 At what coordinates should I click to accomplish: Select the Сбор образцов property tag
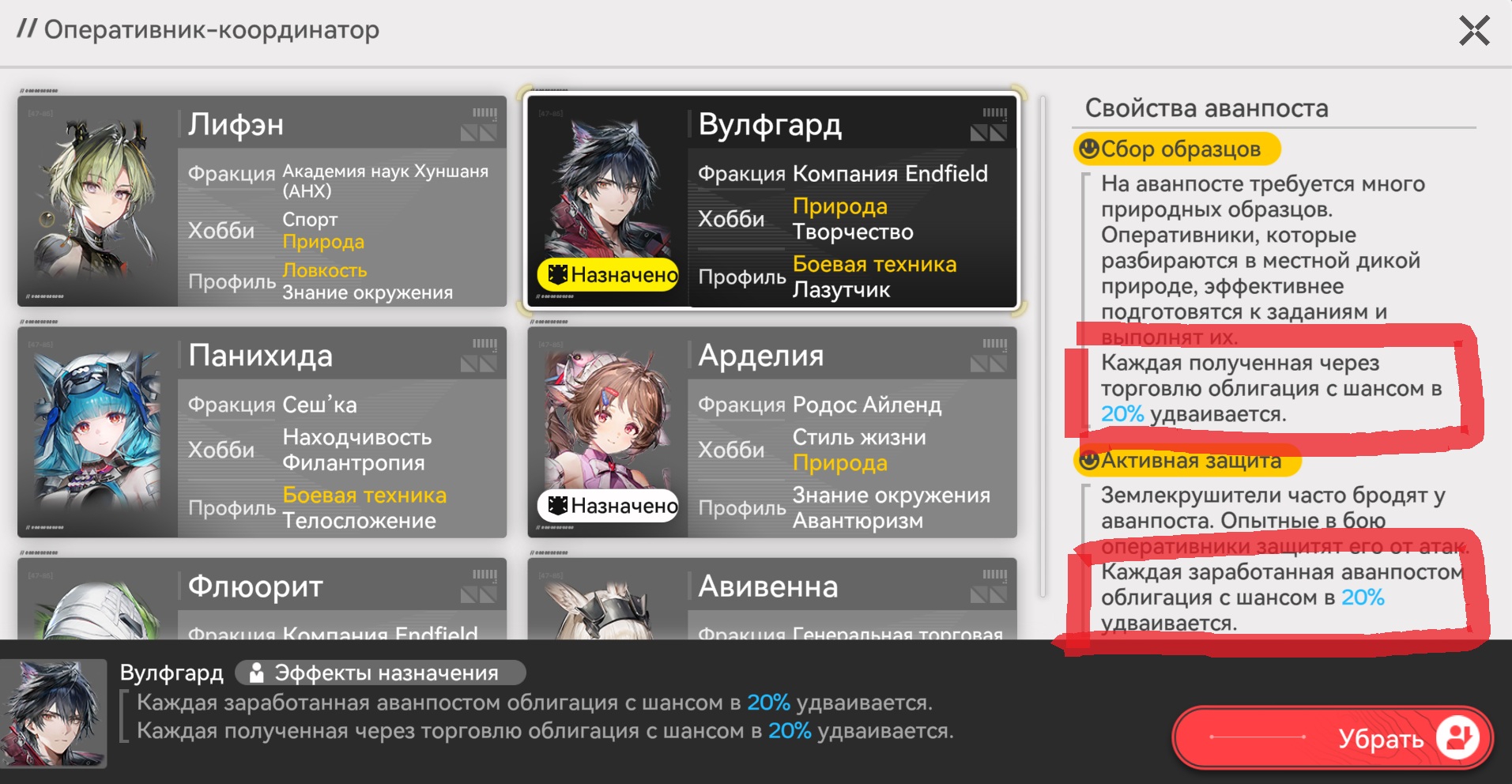point(1177,149)
